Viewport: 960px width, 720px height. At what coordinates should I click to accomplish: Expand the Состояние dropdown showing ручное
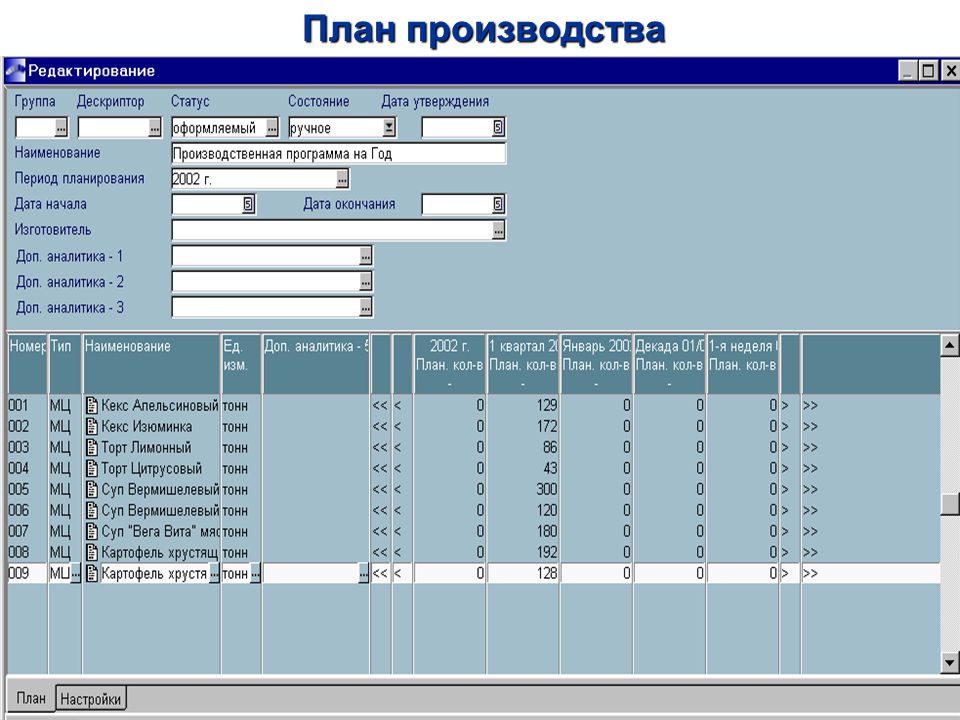click(389, 127)
